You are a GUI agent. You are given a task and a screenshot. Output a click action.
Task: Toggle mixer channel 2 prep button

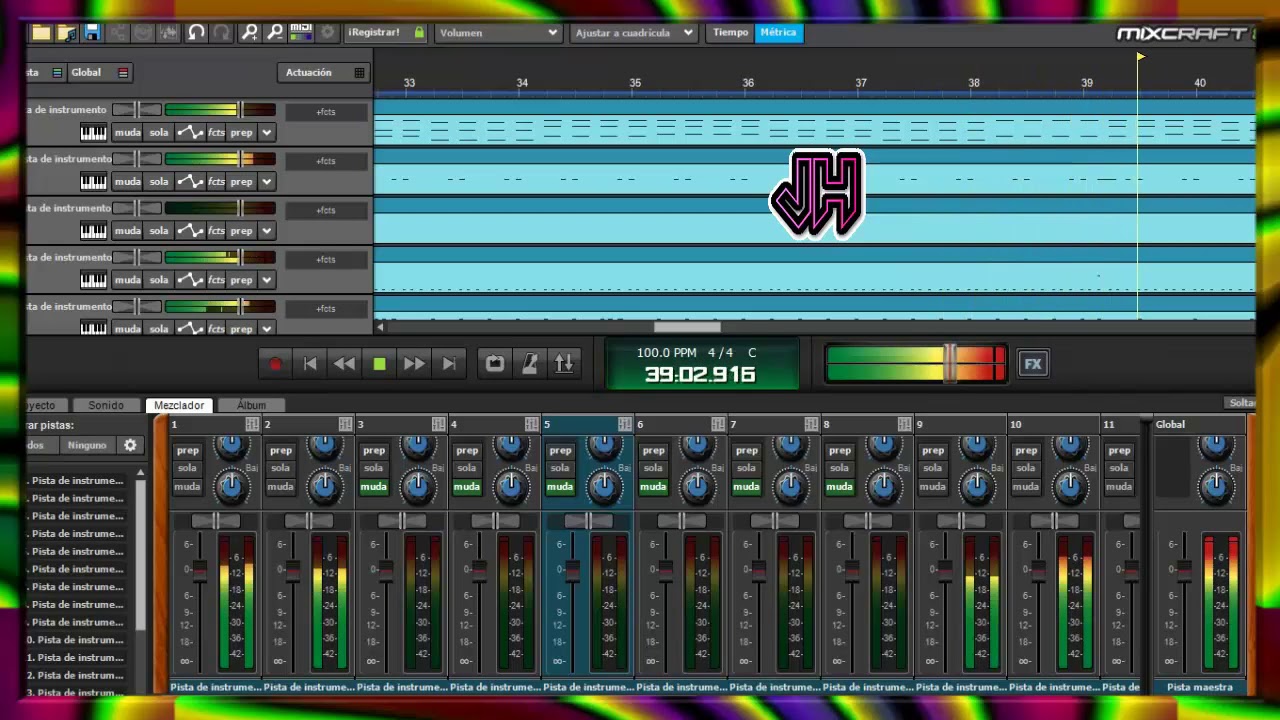pos(281,450)
